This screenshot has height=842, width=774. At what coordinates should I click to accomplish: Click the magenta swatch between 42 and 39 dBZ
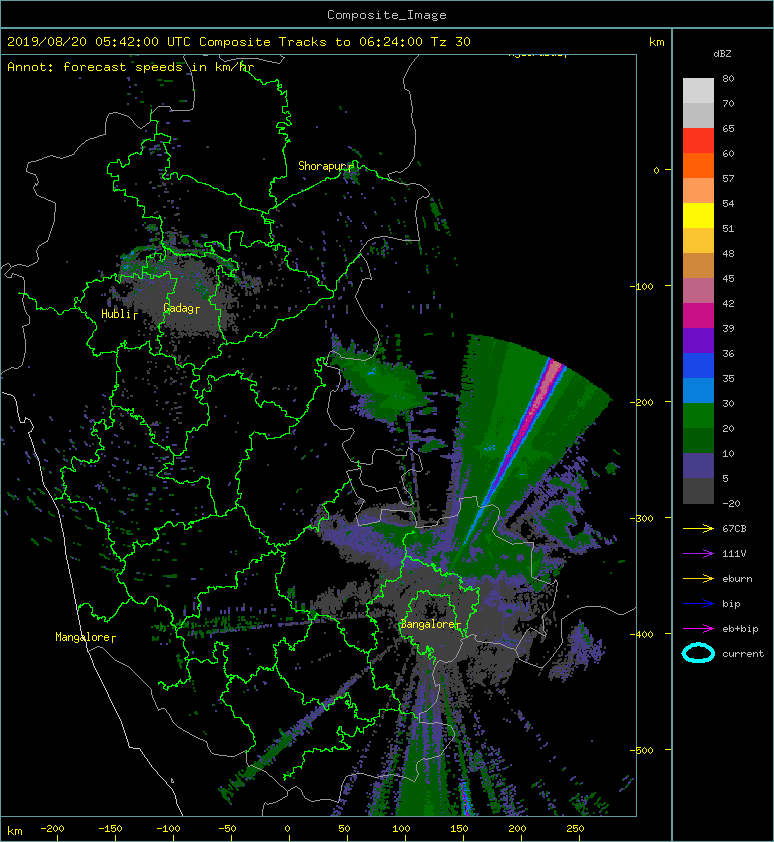(698, 316)
